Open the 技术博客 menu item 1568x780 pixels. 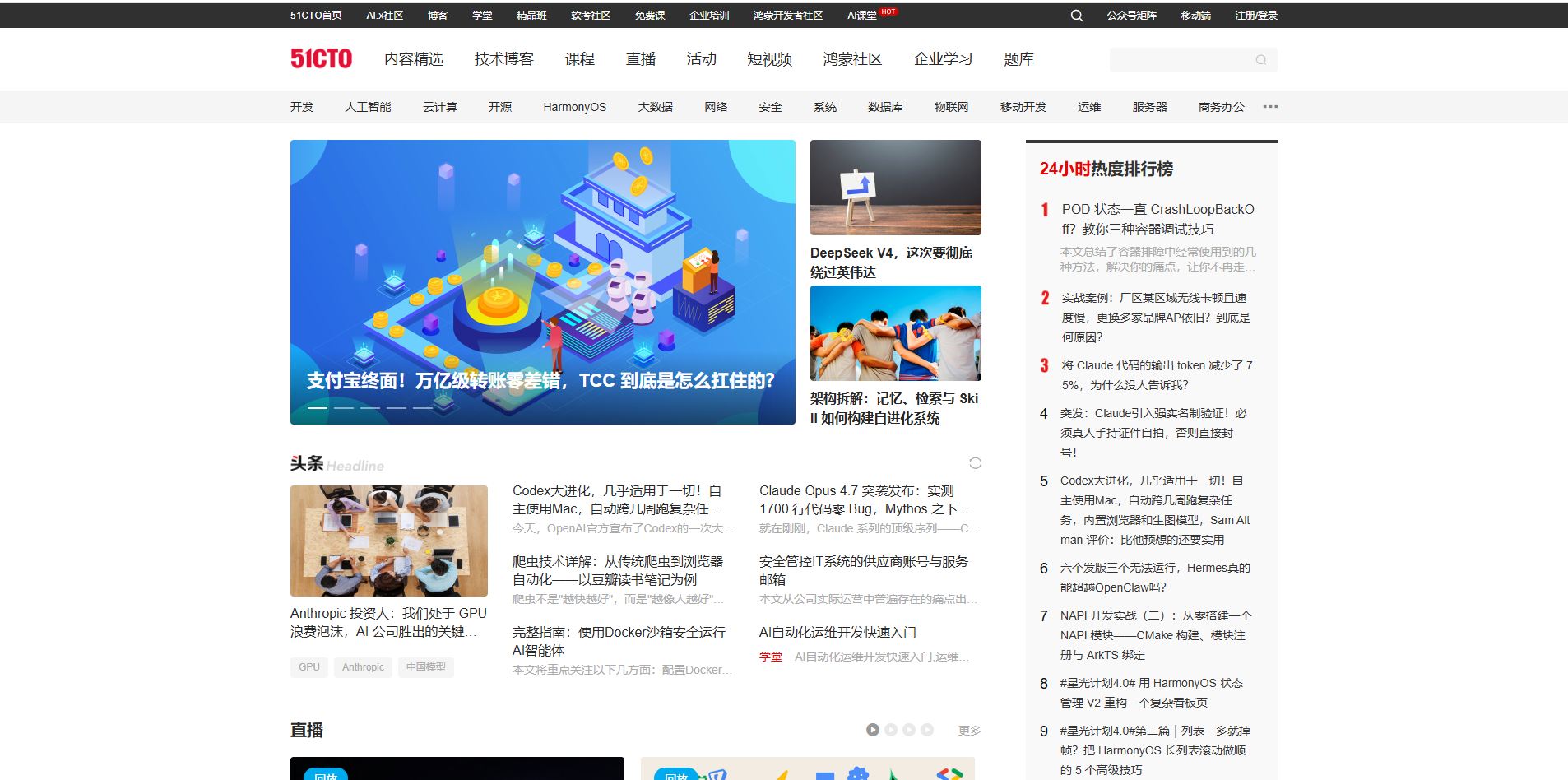point(503,58)
